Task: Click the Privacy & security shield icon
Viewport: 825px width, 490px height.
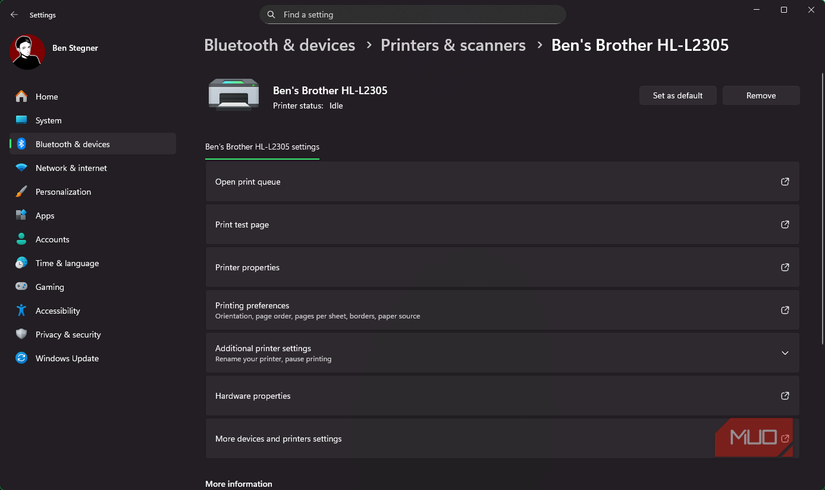Action: [x=21, y=335]
